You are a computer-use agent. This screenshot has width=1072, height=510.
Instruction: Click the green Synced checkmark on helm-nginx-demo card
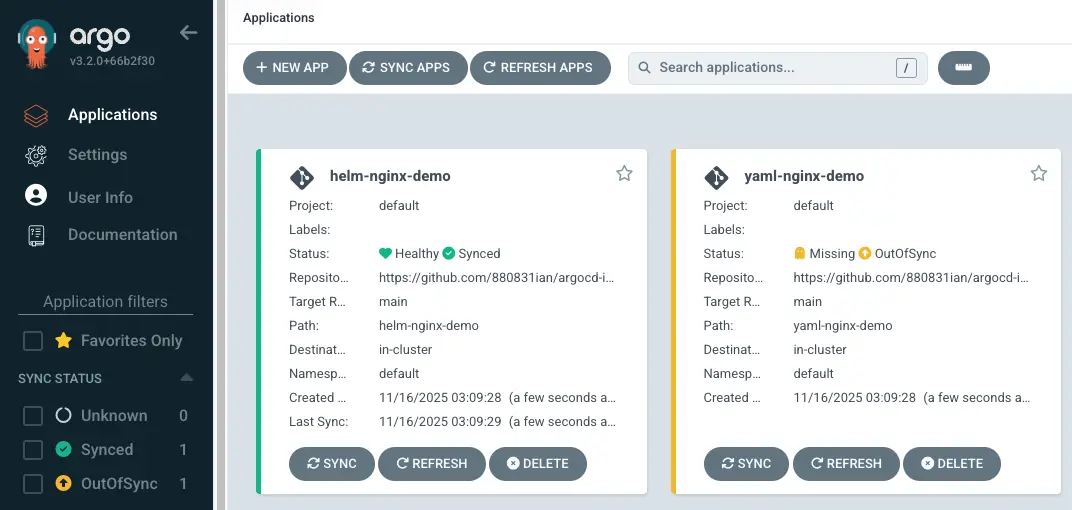click(448, 254)
